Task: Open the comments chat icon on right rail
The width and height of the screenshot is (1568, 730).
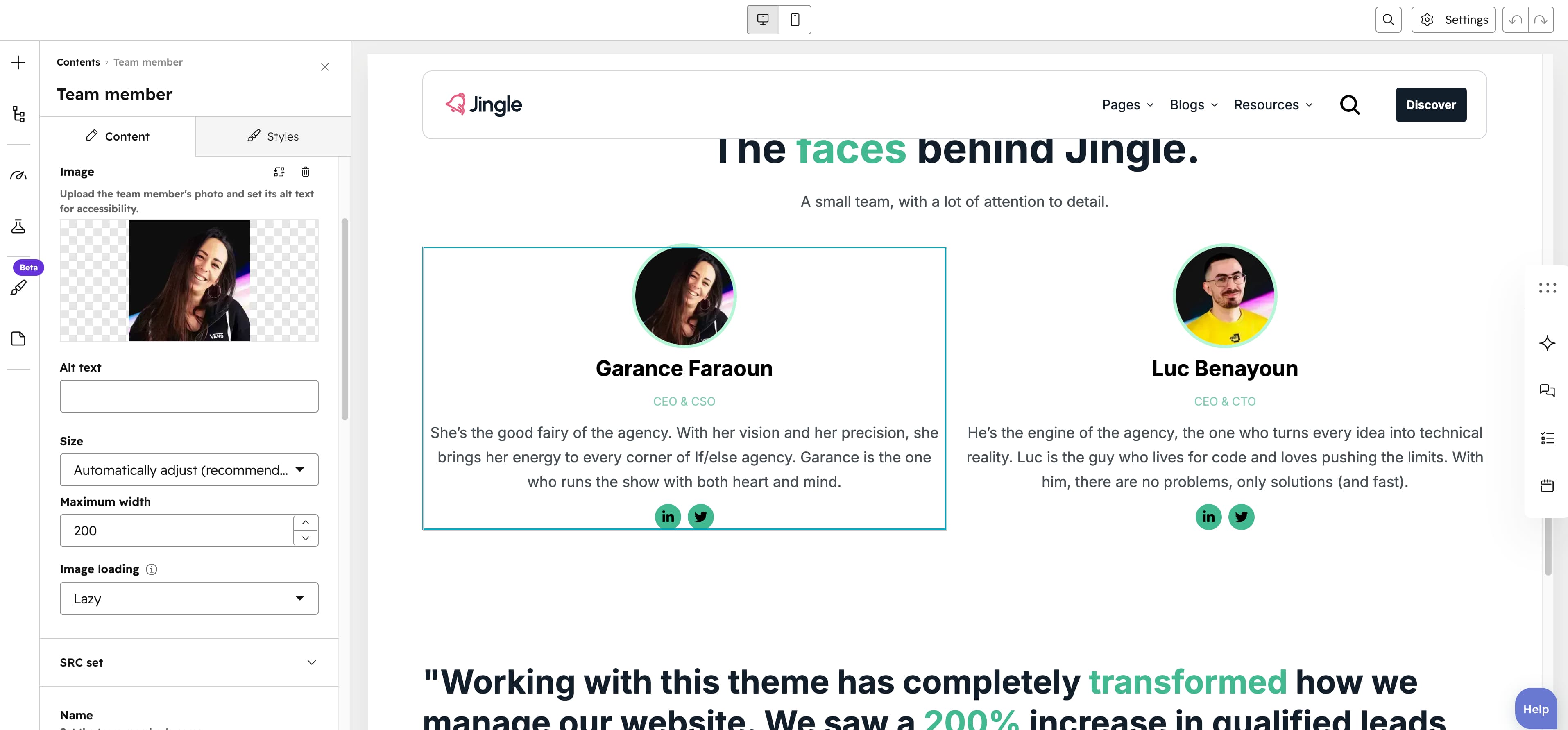Action: [x=1547, y=390]
